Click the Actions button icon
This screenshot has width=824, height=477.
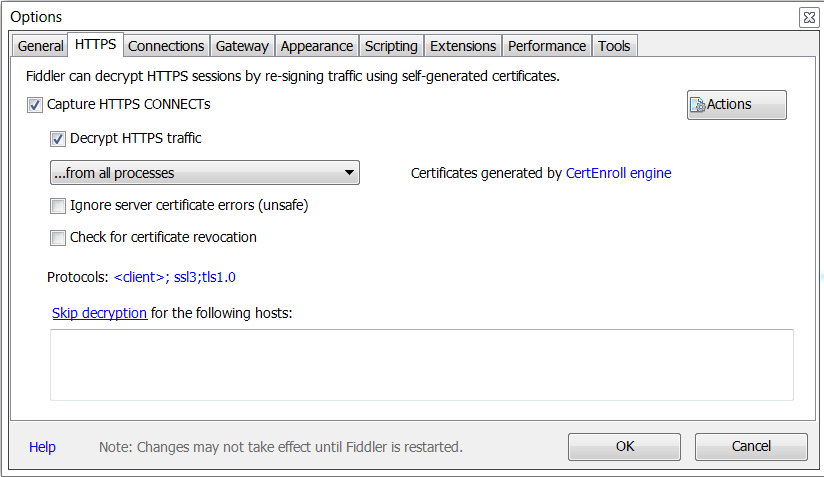(699, 105)
